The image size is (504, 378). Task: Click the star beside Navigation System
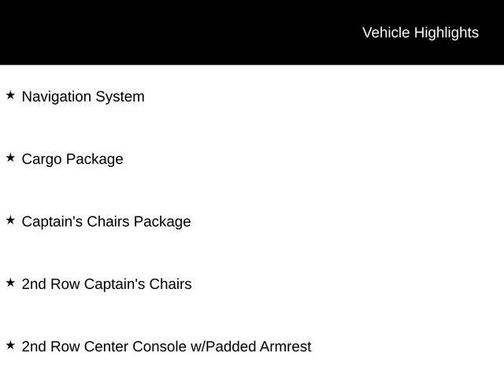[10, 95]
